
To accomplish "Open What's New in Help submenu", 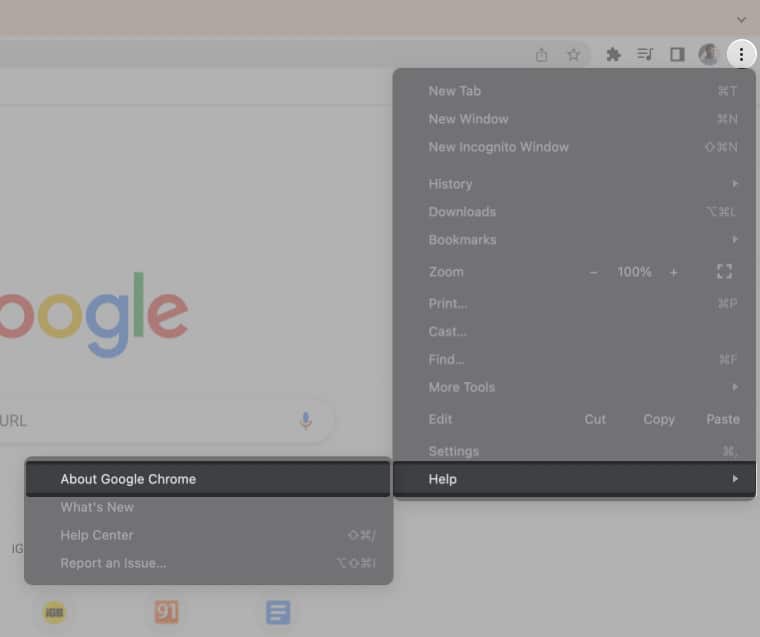I will pyautogui.click(x=208, y=507).
